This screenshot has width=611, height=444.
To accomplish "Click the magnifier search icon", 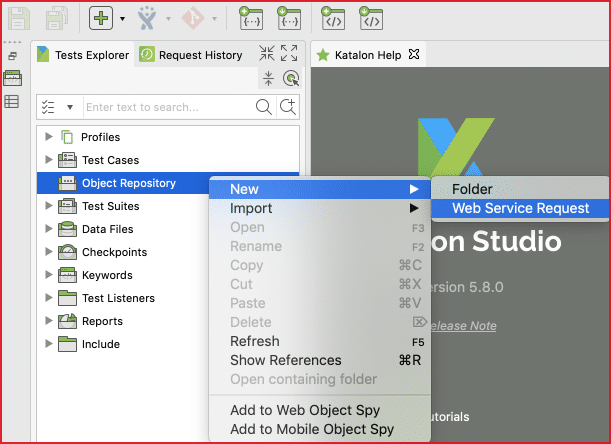I will coord(264,107).
